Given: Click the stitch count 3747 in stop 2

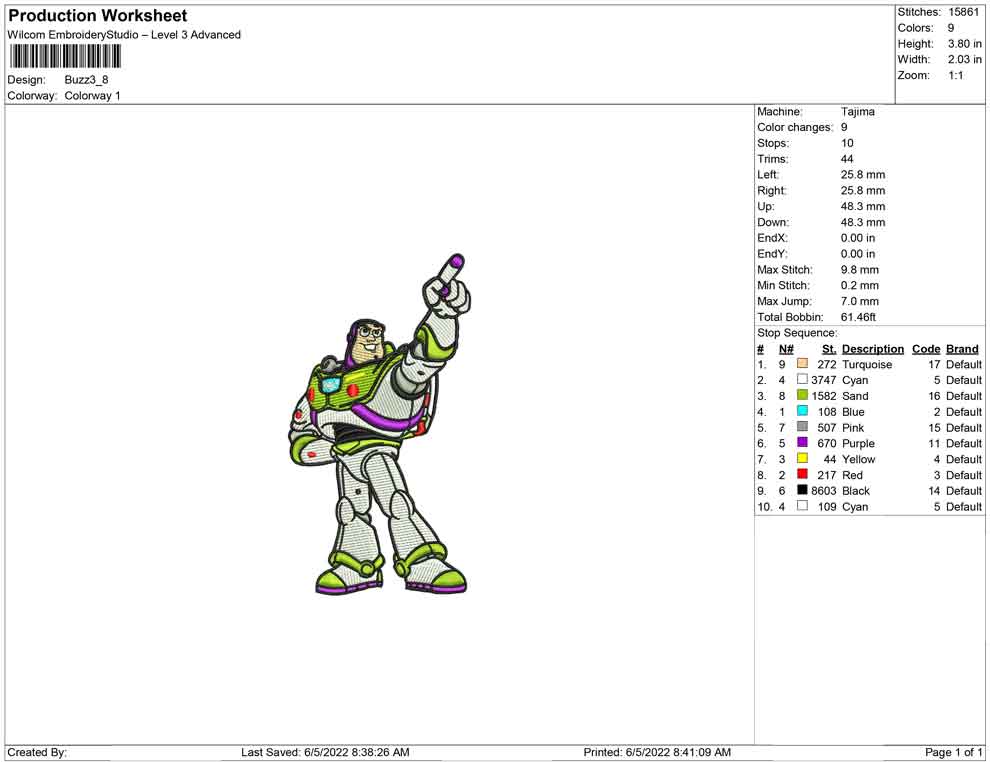Looking at the screenshot, I should coord(824,381).
